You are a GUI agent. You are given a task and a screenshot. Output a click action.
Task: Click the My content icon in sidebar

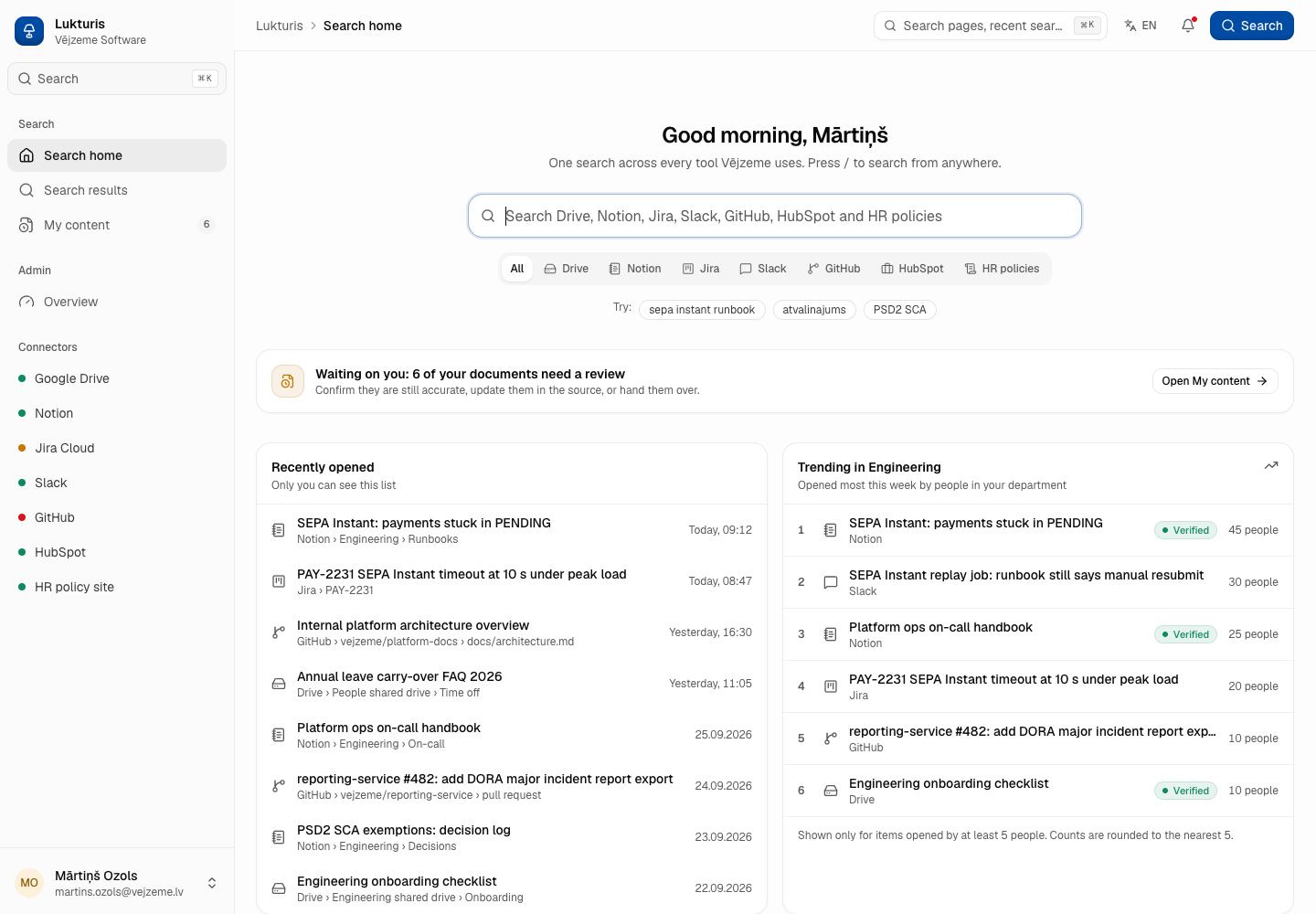point(27,225)
